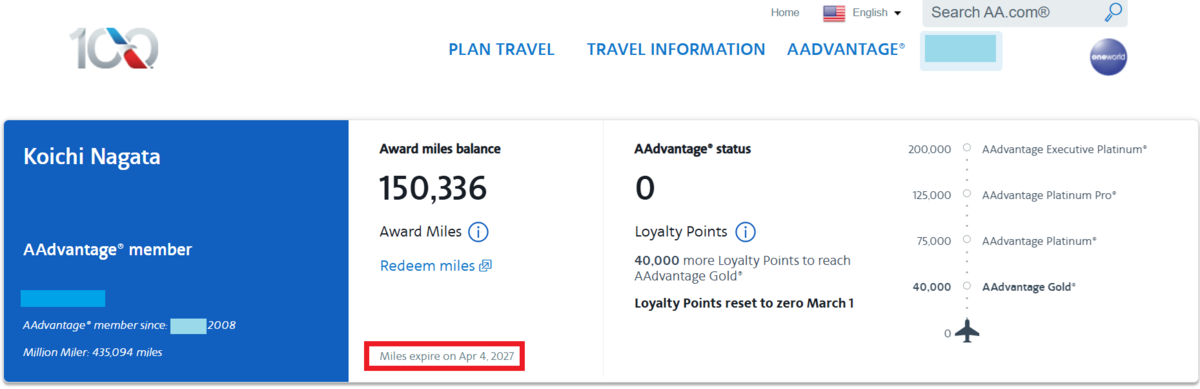Follow the Home link
This screenshot has width=1200, height=389.
tap(785, 13)
